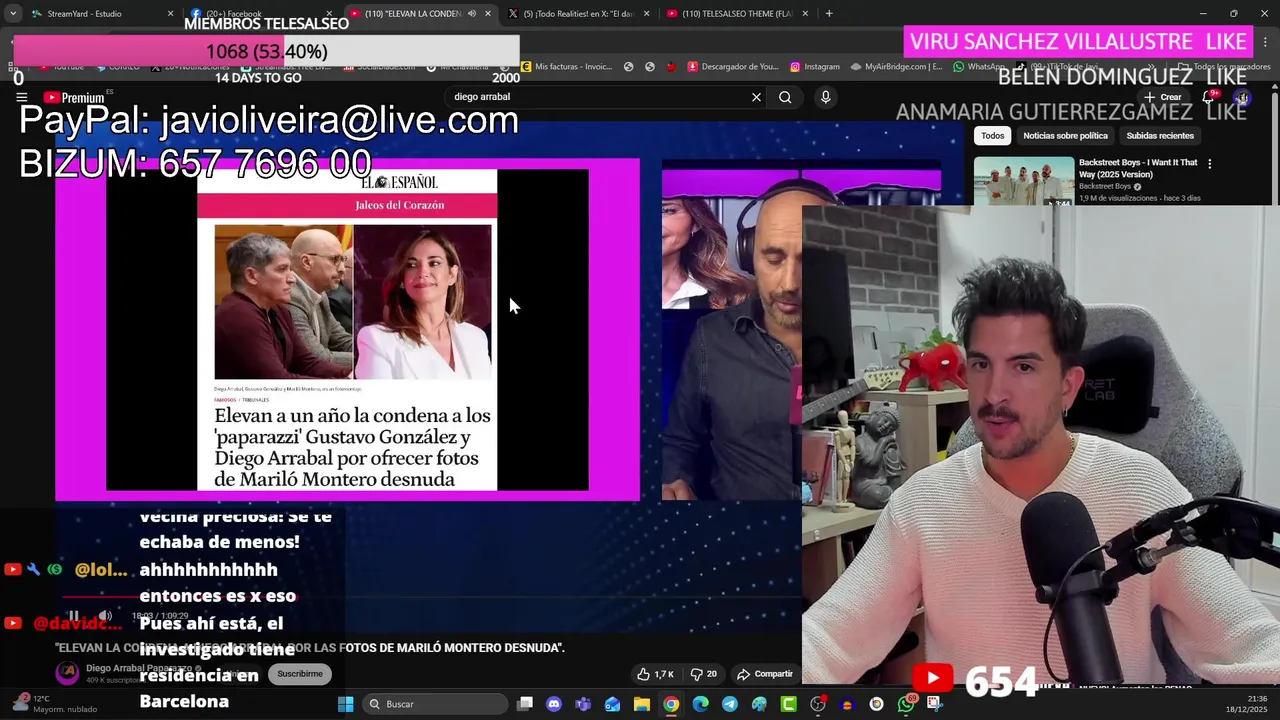This screenshot has width=1280, height=720.
Task: Open Snipping Tool from the taskbar
Action: coord(934,704)
